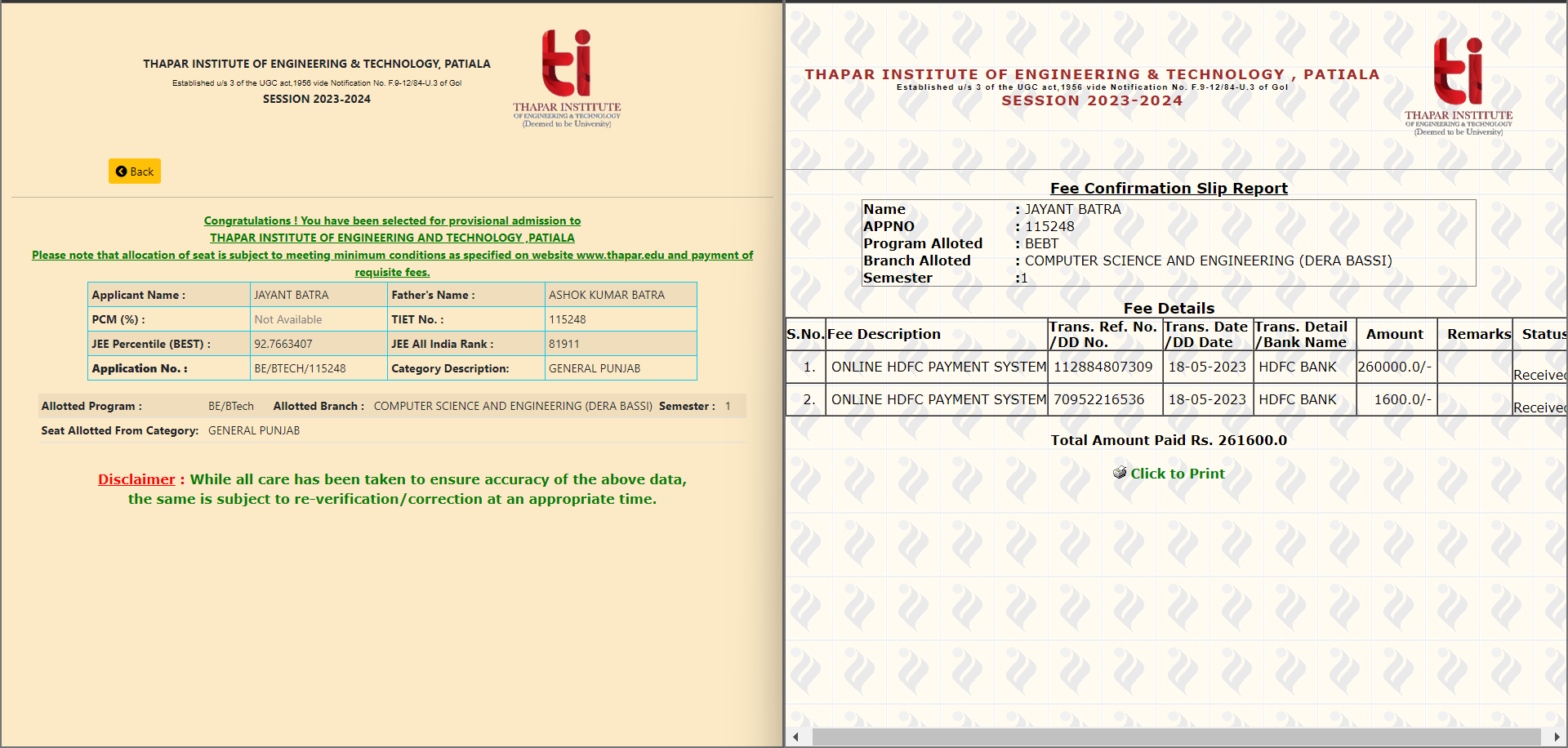Click the horizontal scrollbar thumb in fee slip
Viewport: 1568px width, 748px height.
click(x=1176, y=737)
